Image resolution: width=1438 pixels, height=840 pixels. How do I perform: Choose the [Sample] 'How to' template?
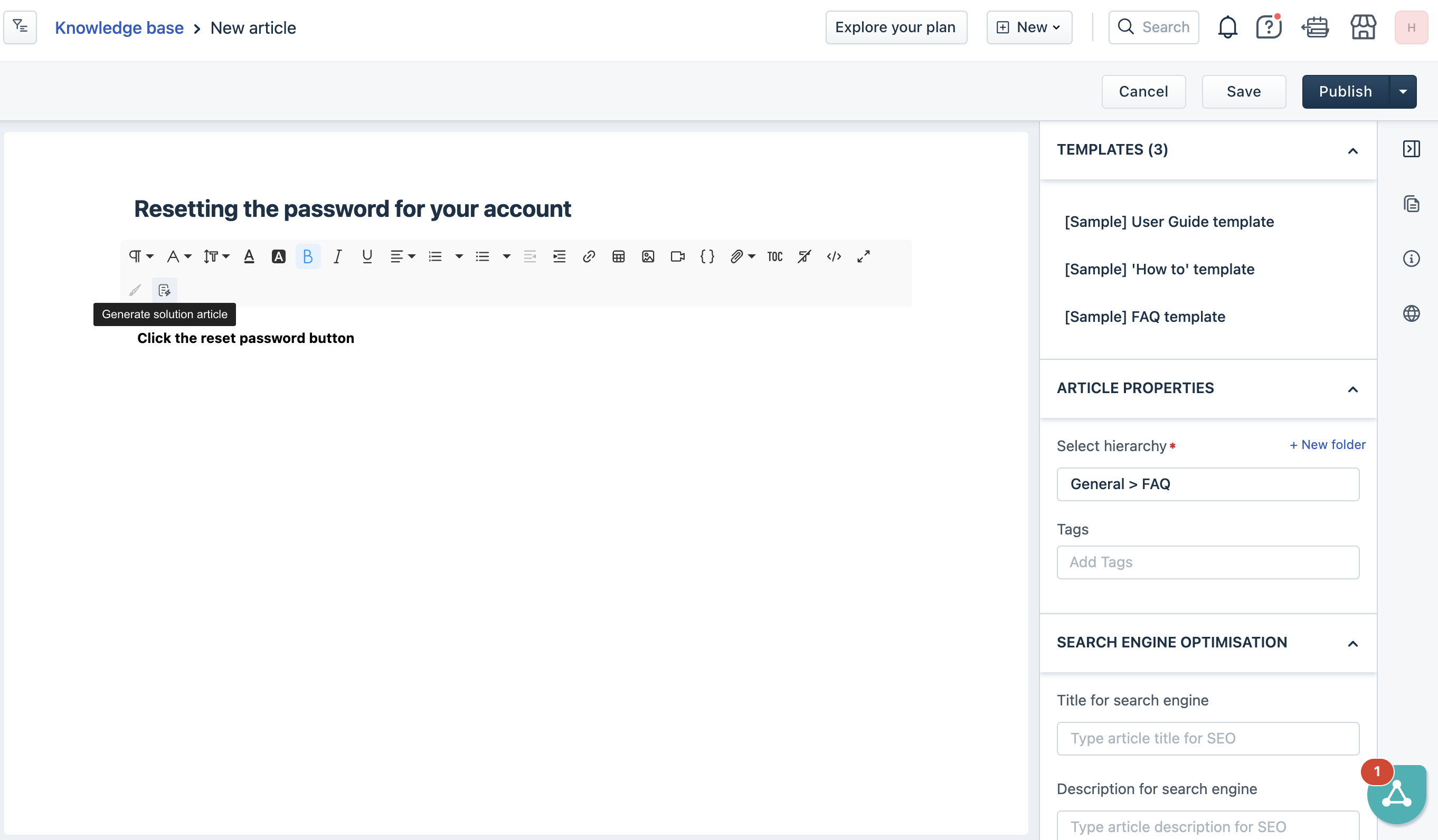coord(1159,269)
